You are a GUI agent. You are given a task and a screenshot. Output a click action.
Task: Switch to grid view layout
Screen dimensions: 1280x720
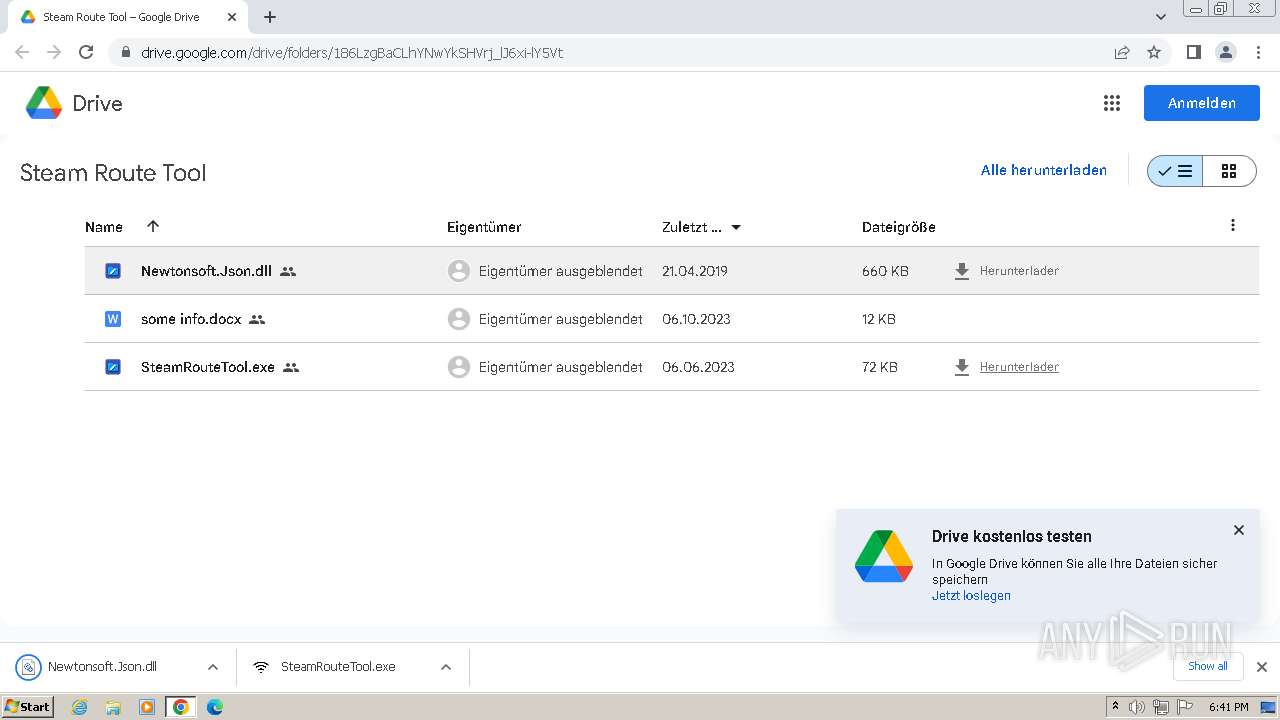point(1229,171)
